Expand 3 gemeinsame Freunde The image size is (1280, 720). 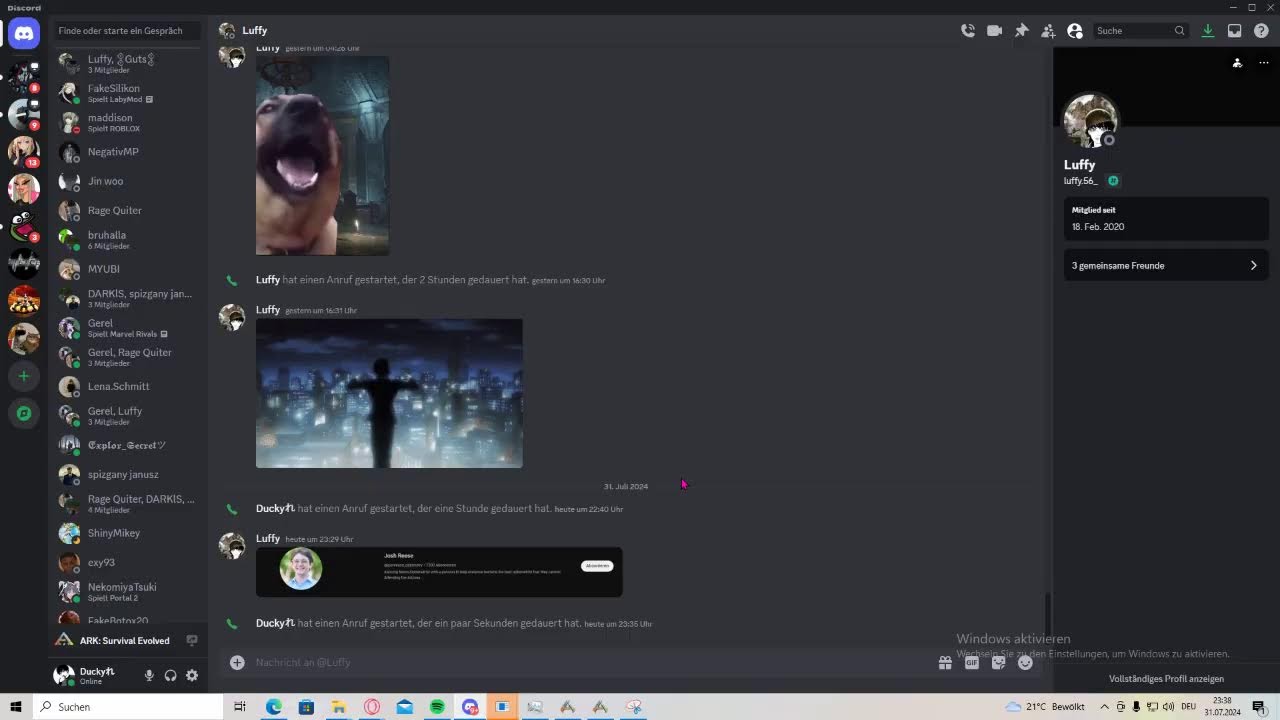[x=1165, y=266]
